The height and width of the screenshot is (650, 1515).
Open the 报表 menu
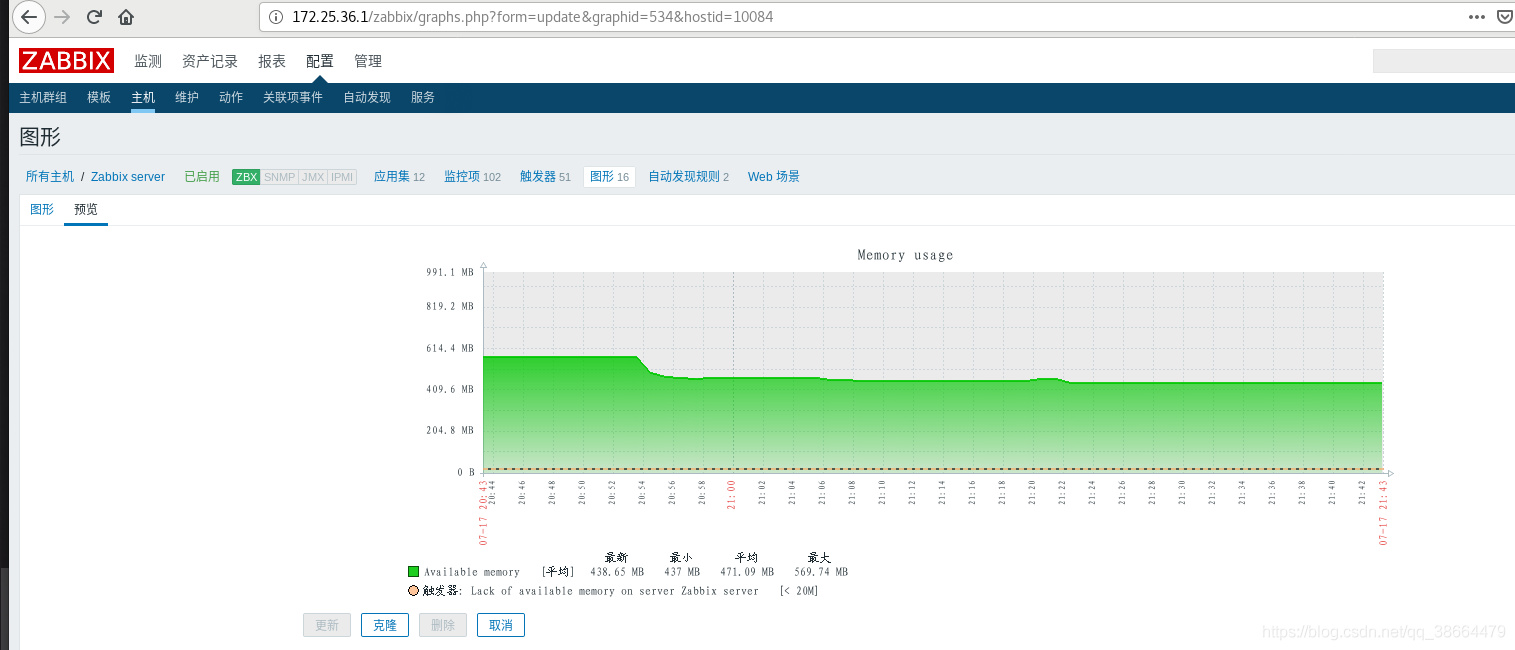[272, 61]
